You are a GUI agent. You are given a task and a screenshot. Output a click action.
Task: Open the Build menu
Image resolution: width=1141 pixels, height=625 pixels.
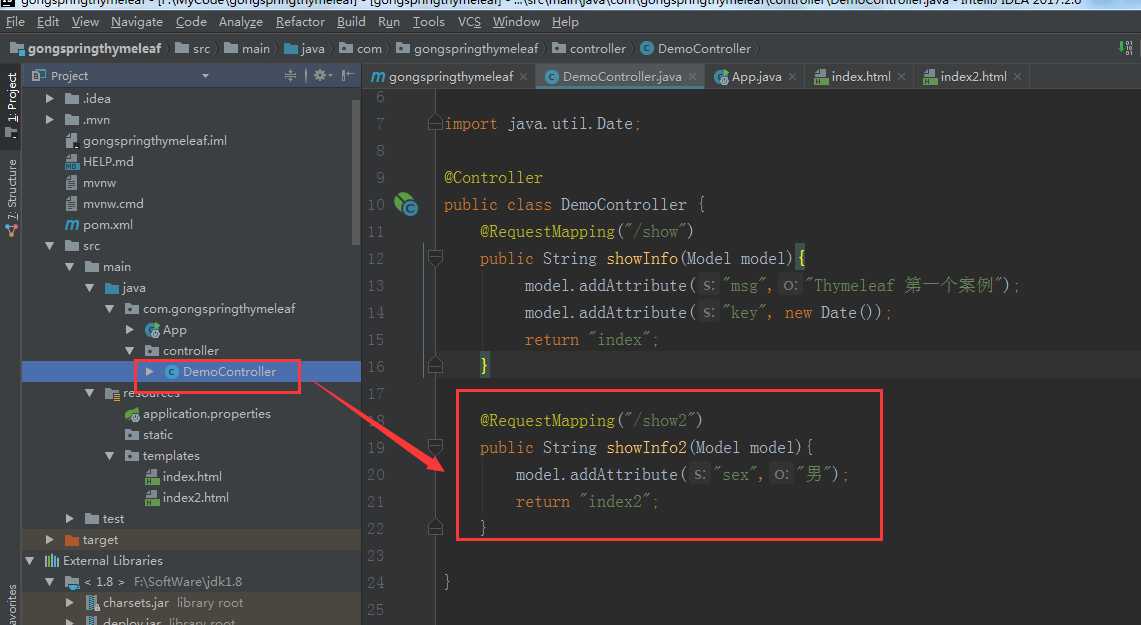pos(351,22)
